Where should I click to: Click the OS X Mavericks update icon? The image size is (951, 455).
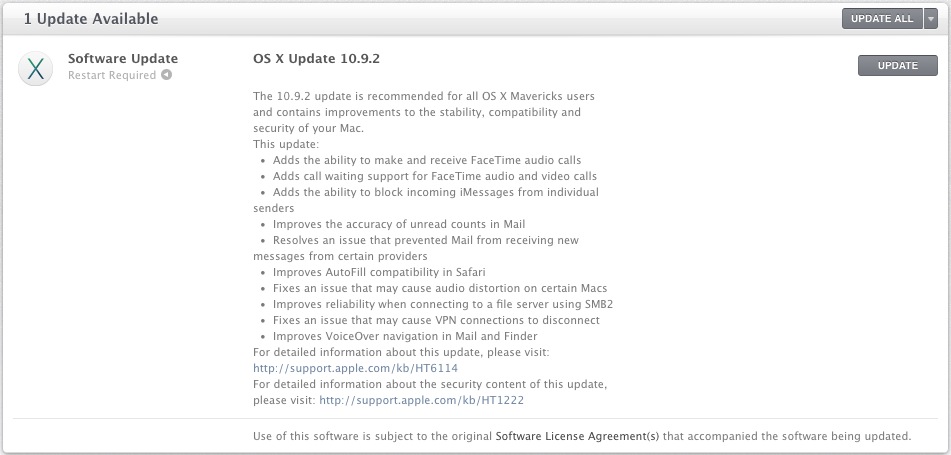click(35, 69)
